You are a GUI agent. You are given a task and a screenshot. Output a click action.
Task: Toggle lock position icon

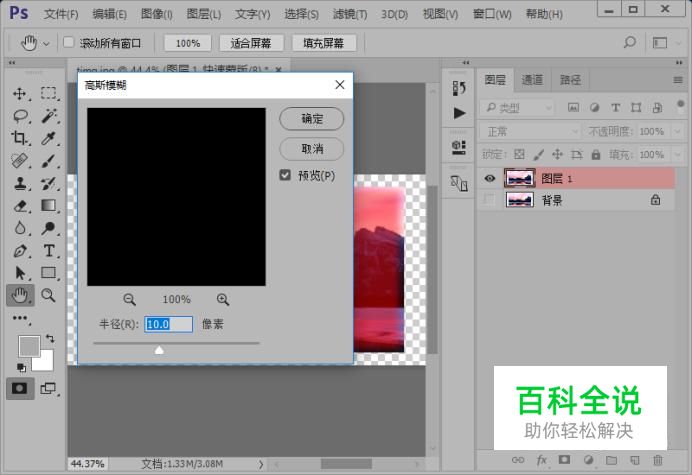[x=557, y=154]
